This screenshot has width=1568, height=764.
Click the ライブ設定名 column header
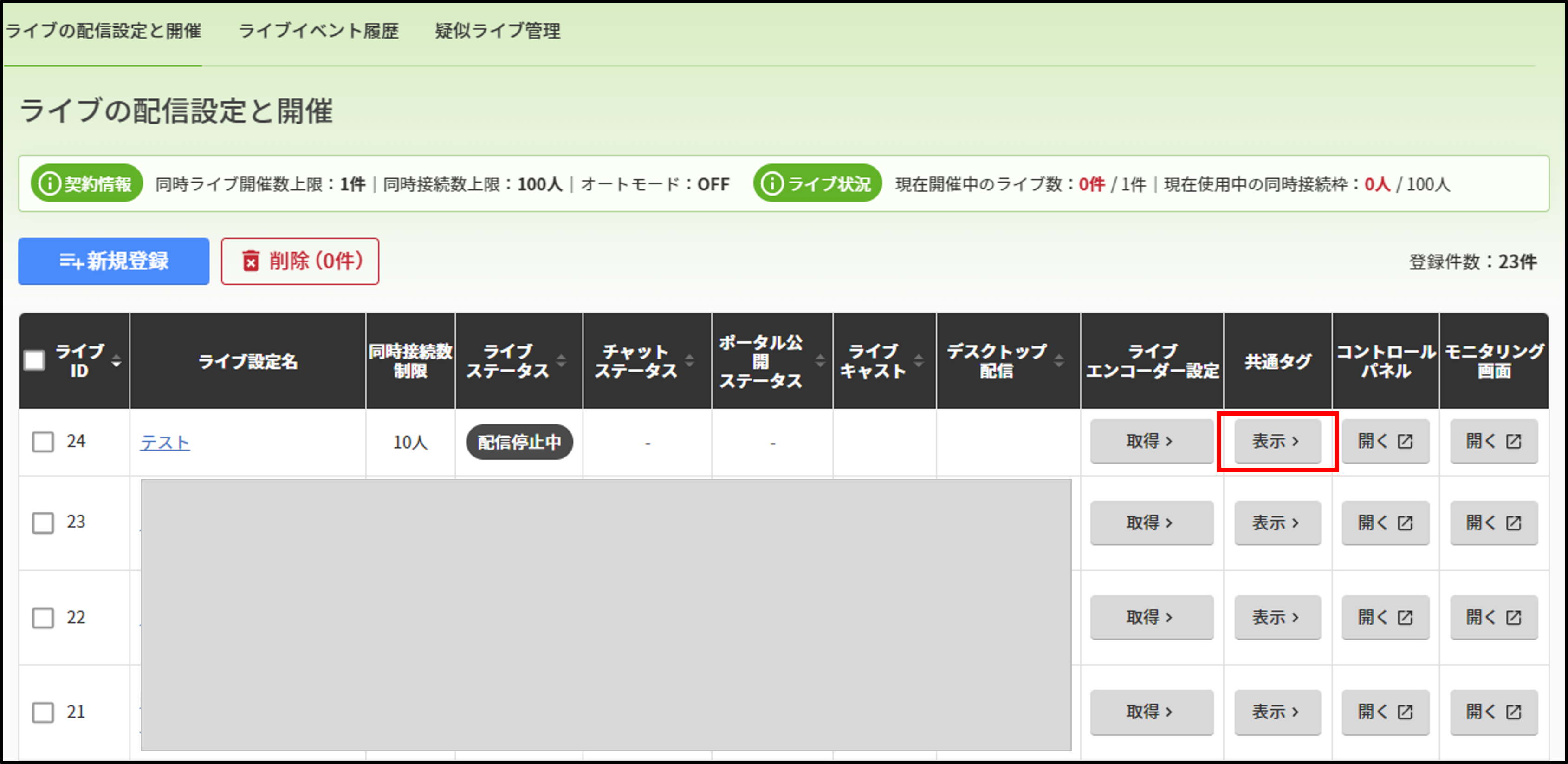pos(248,361)
